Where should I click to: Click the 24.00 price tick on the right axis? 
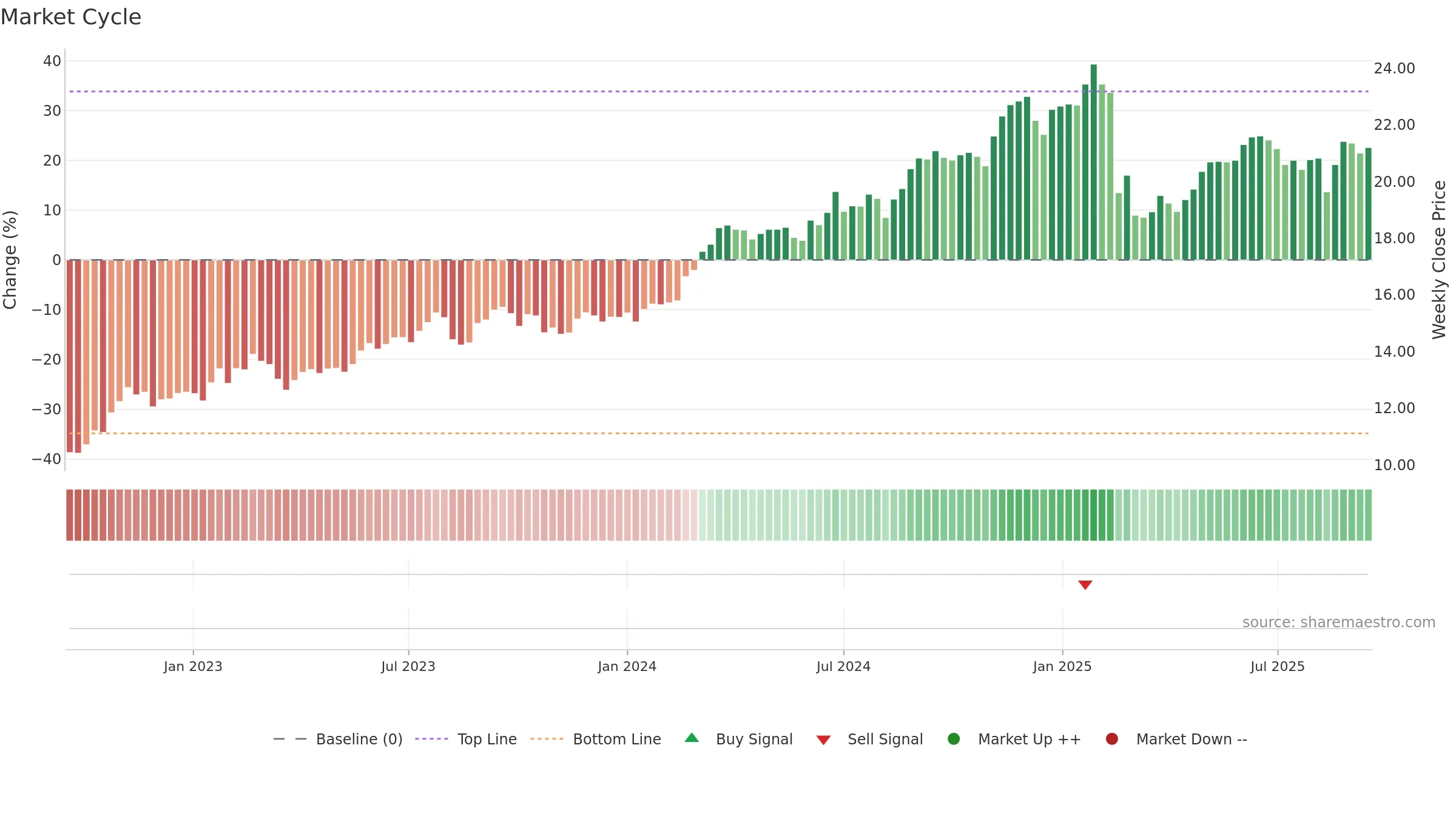click(x=1395, y=68)
